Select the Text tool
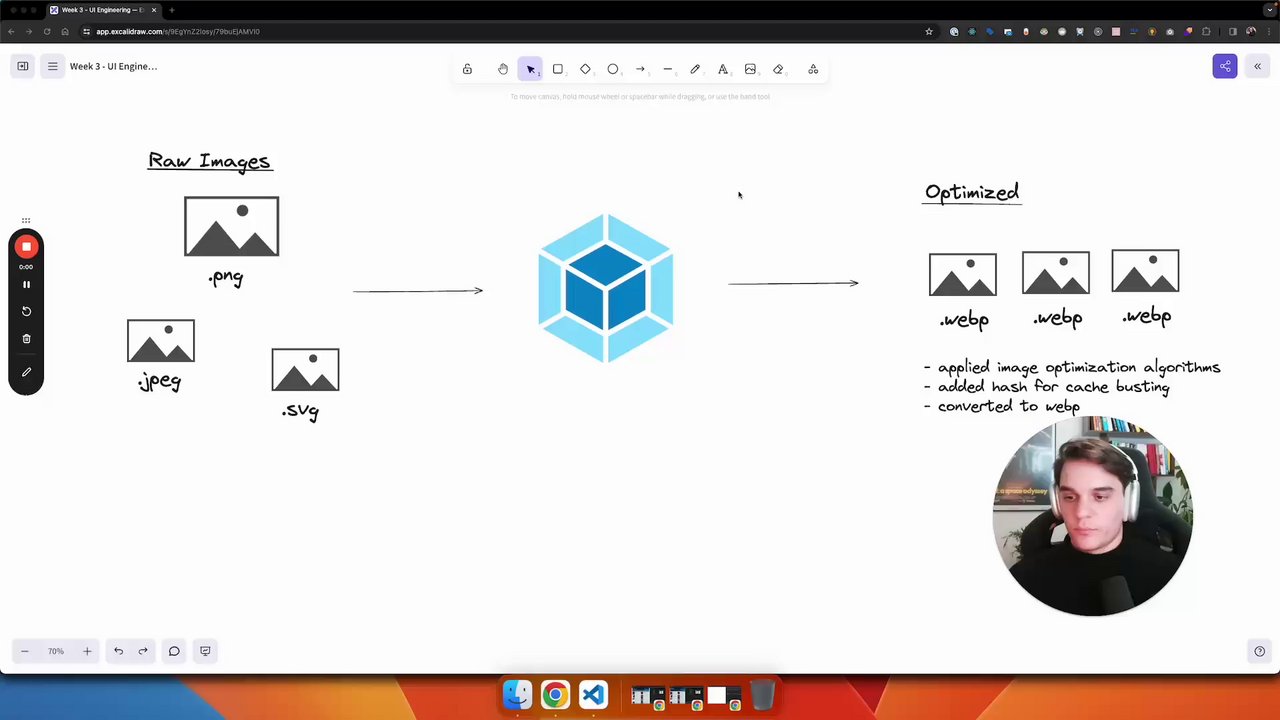Viewport: 1280px width, 720px height. (723, 69)
